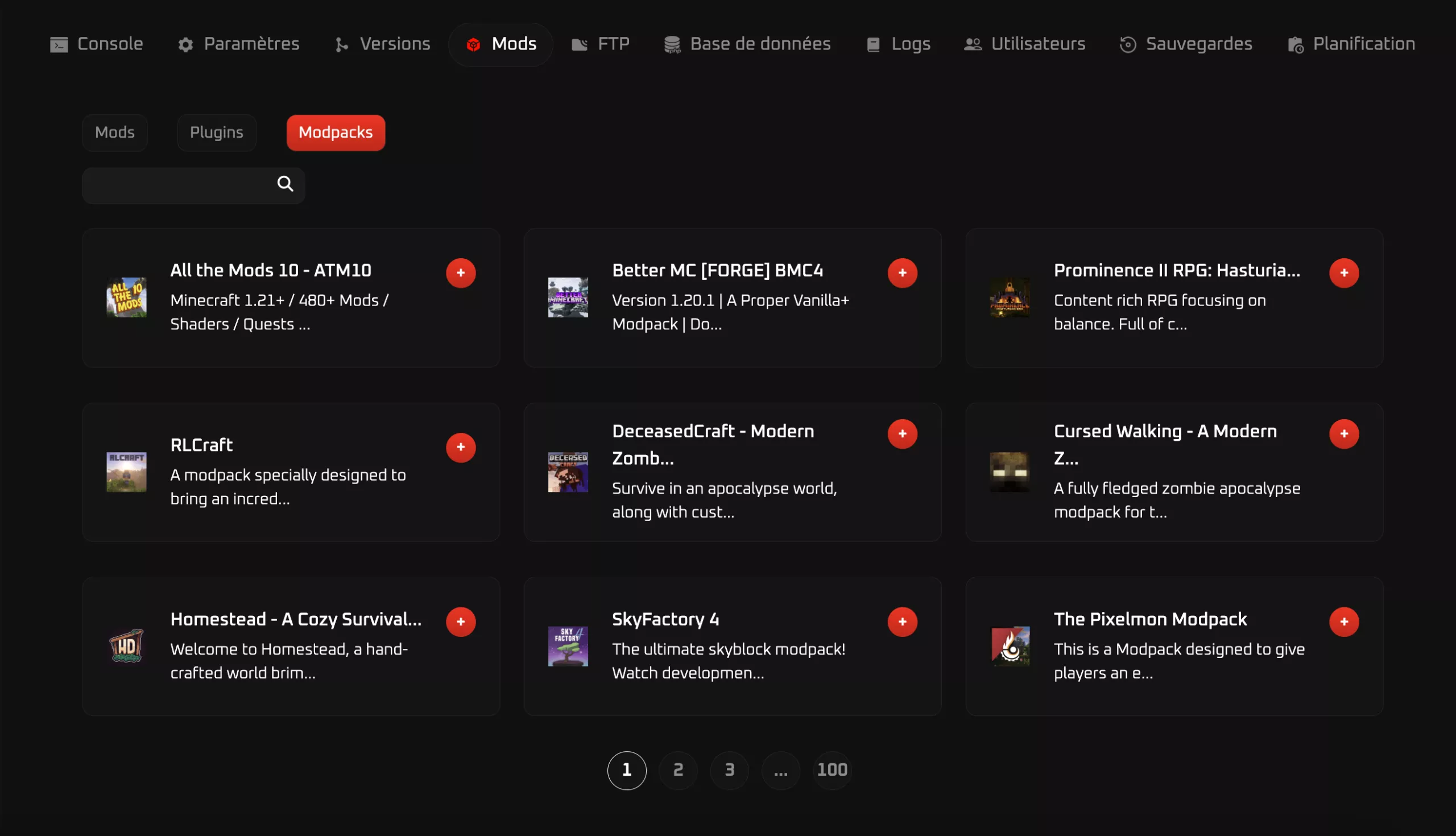Screen dimensions: 1456x836
Task: Go to page 3 of results
Action: 730,771
